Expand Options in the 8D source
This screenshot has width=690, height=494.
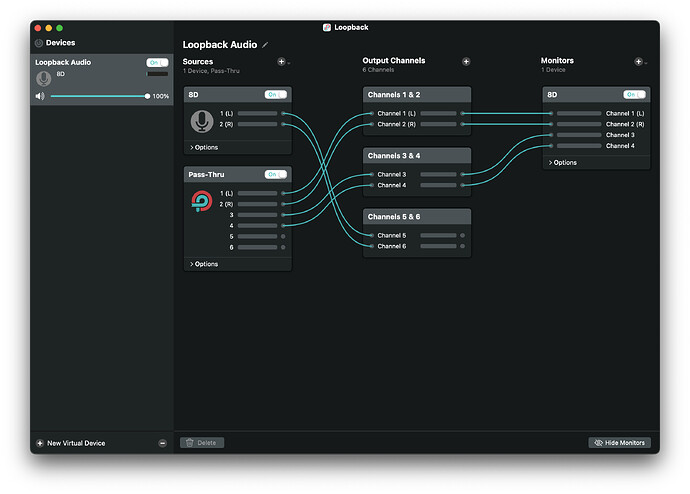[204, 147]
